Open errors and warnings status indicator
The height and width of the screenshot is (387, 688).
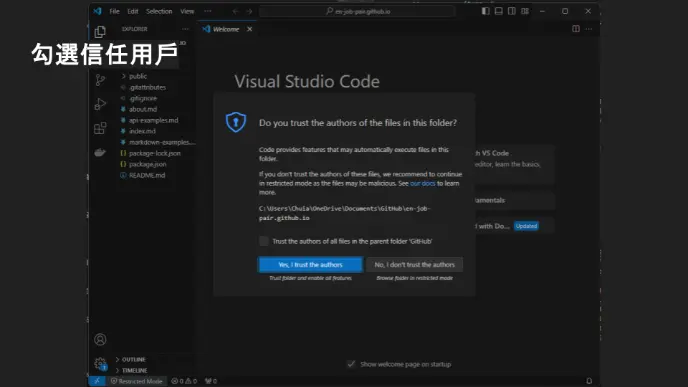(x=184, y=381)
